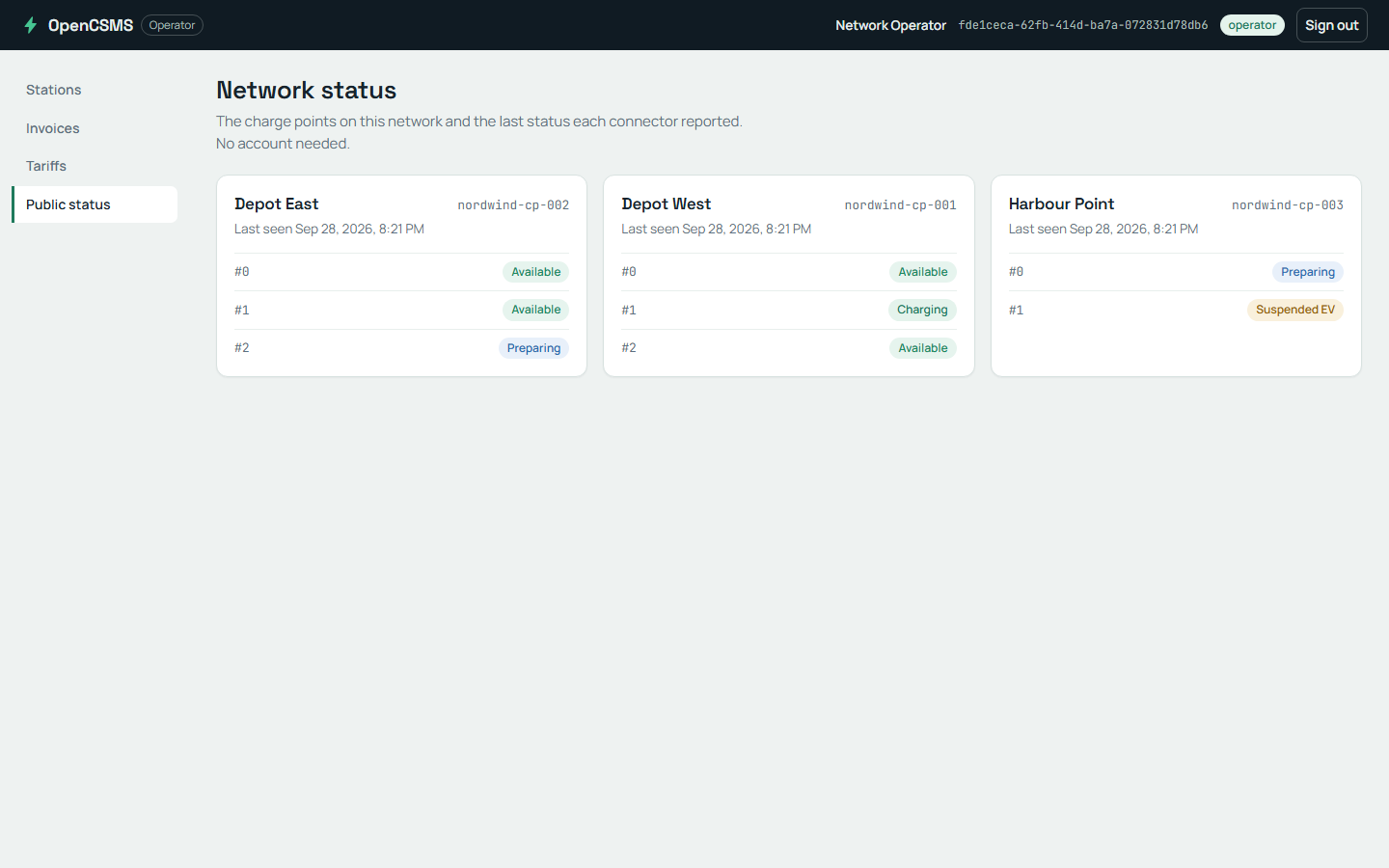Screen dimensions: 1389x868
Task: Click Harbour Point Suspended EV badge
Action: click(x=1295, y=310)
